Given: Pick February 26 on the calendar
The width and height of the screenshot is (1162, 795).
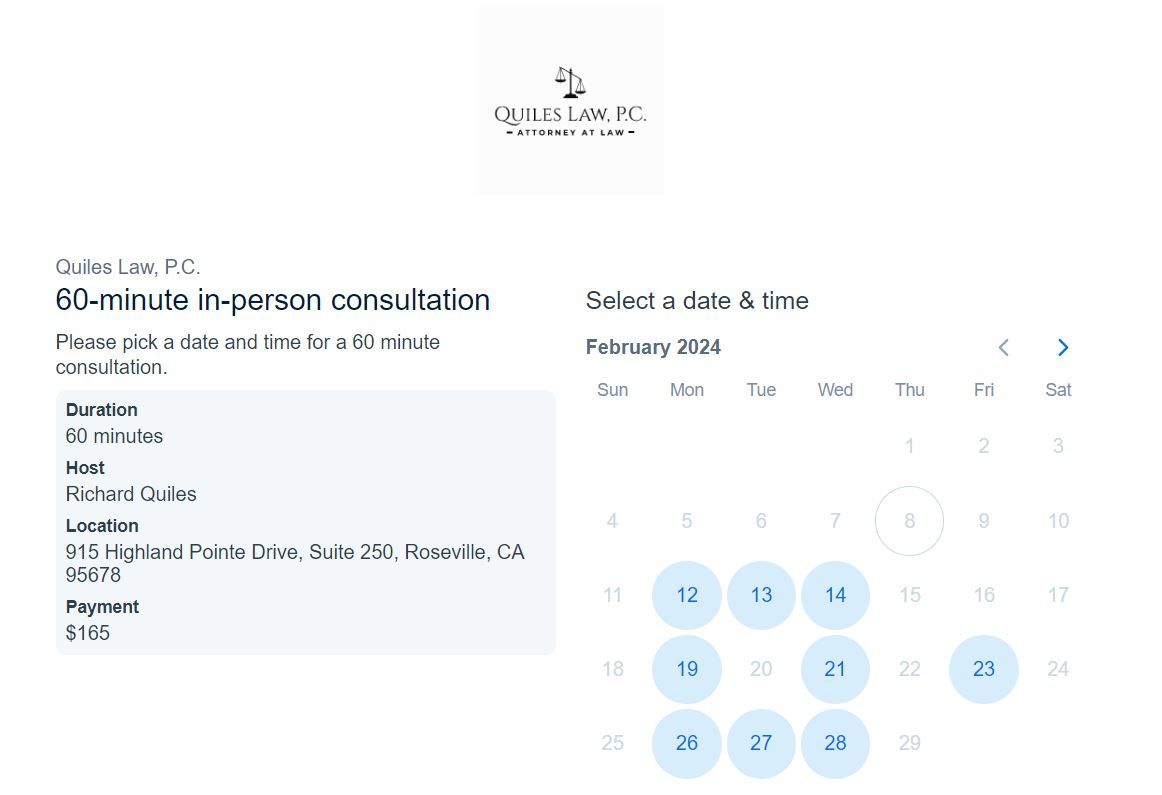Looking at the screenshot, I should pos(687,743).
